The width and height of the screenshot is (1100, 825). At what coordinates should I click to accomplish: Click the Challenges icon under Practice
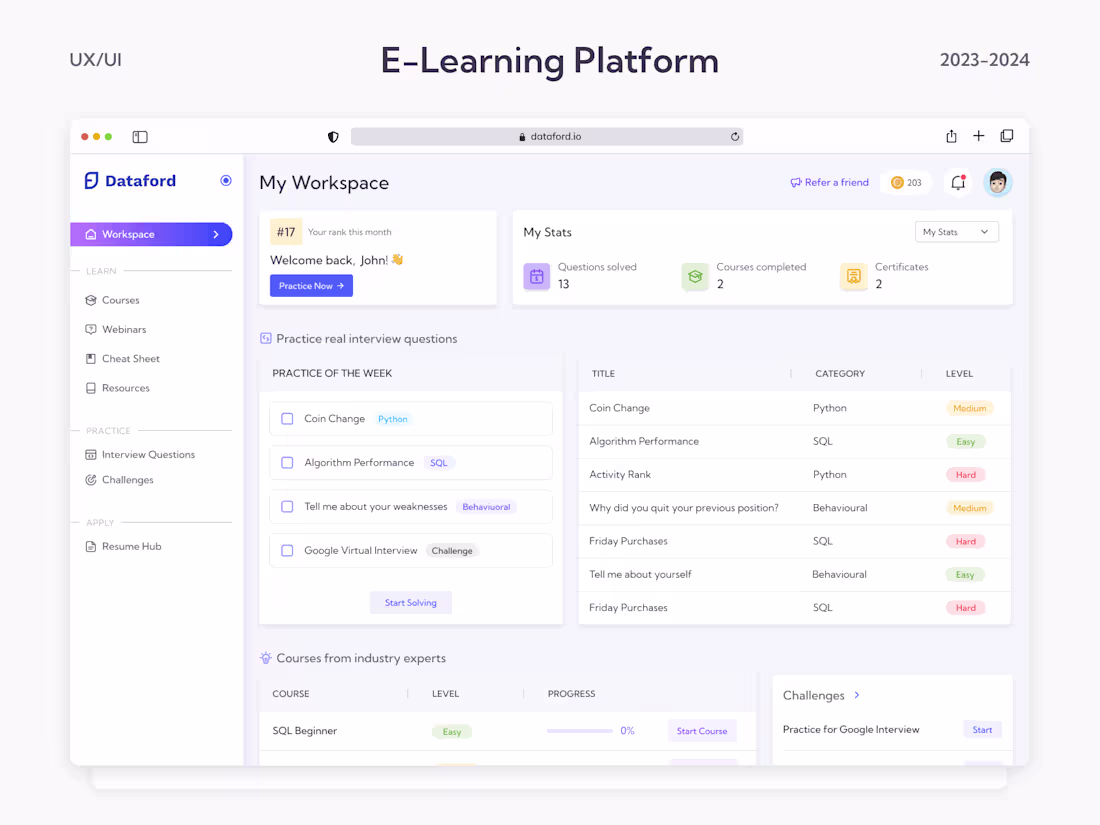90,480
